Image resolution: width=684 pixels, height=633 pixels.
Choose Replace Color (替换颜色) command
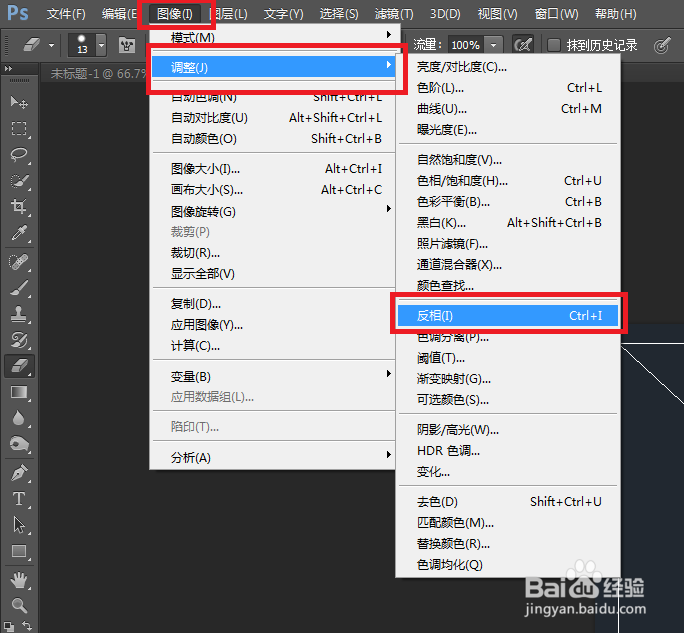click(x=508, y=544)
